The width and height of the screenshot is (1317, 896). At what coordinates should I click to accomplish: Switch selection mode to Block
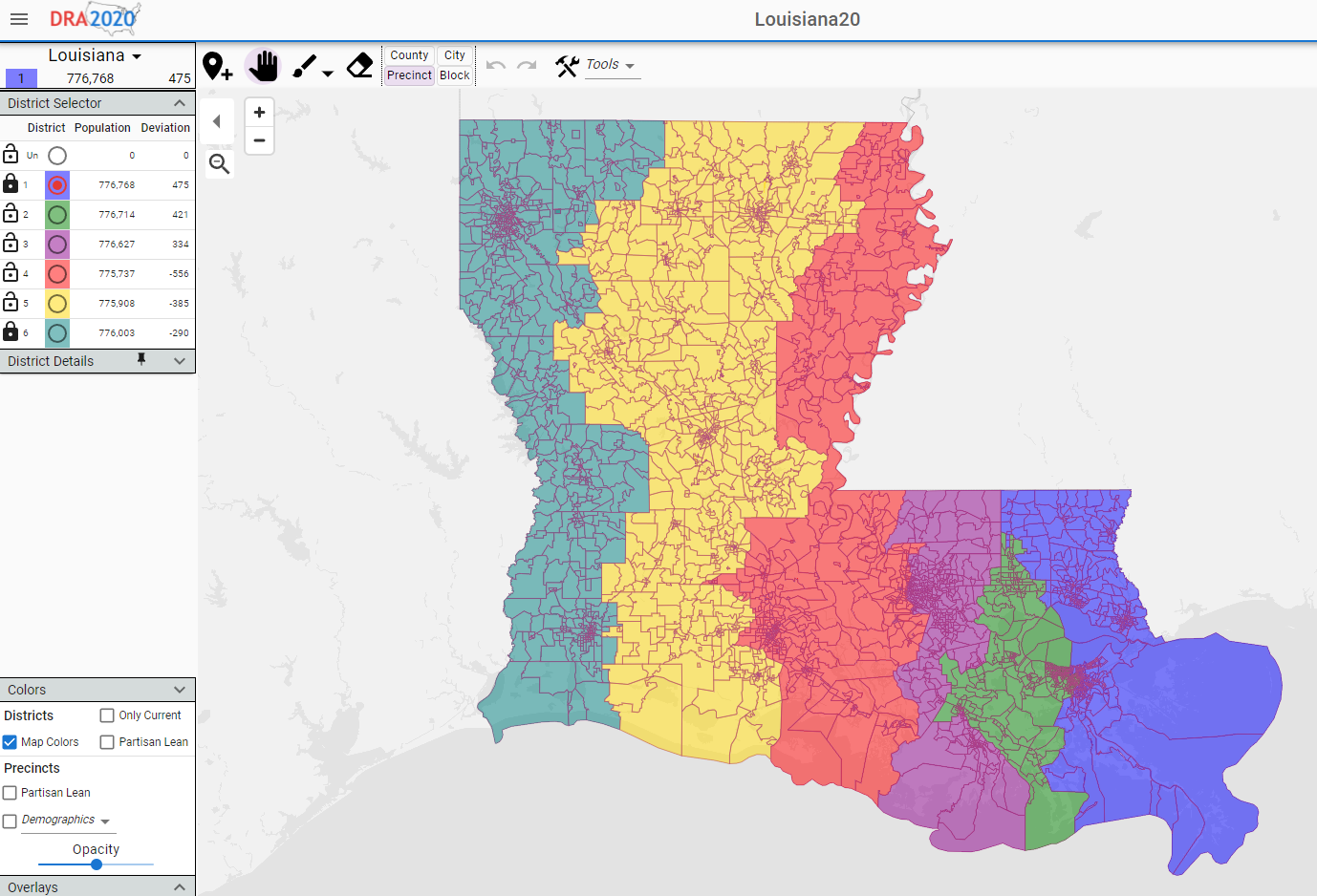455,75
